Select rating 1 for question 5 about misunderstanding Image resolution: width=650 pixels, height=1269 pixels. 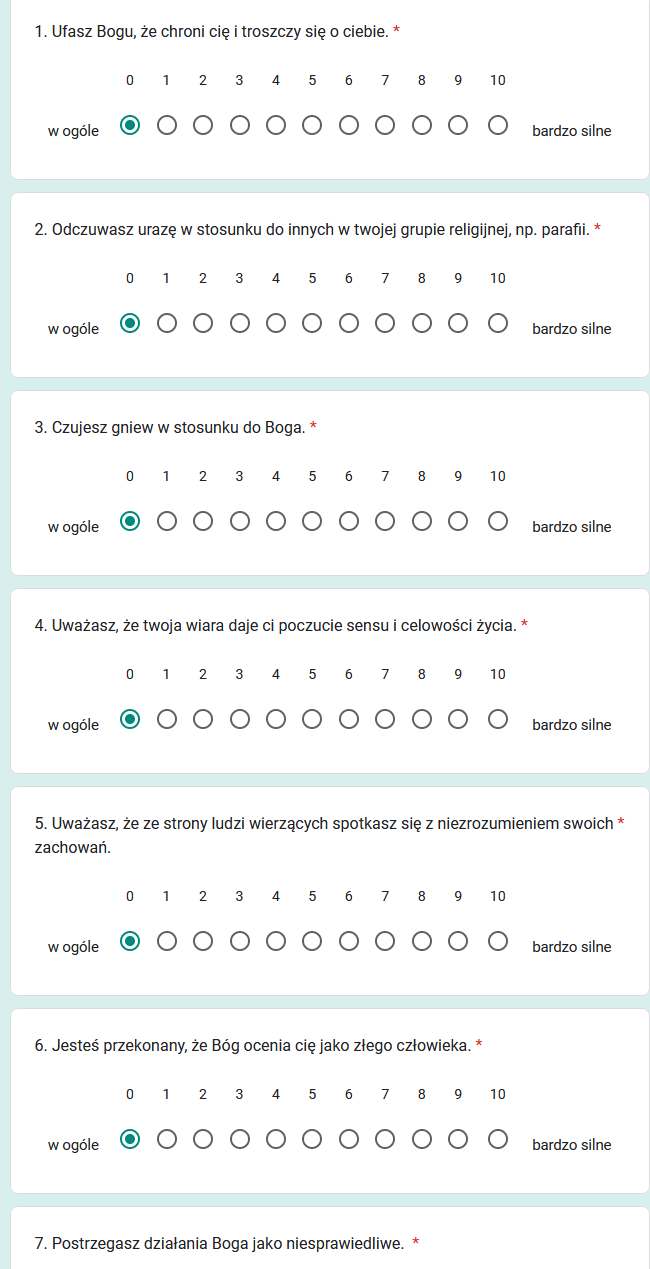click(x=166, y=941)
